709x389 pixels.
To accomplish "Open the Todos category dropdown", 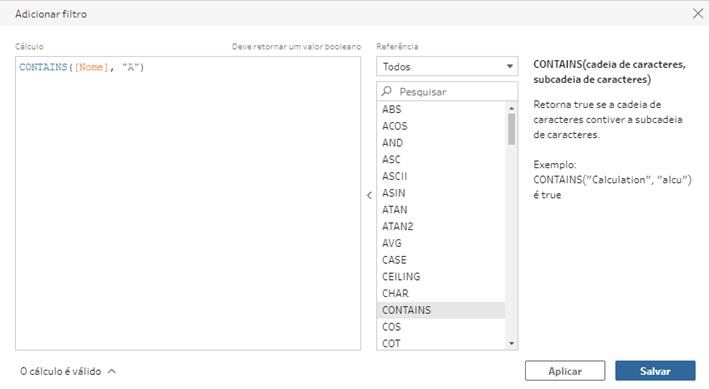I will (x=447, y=66).
